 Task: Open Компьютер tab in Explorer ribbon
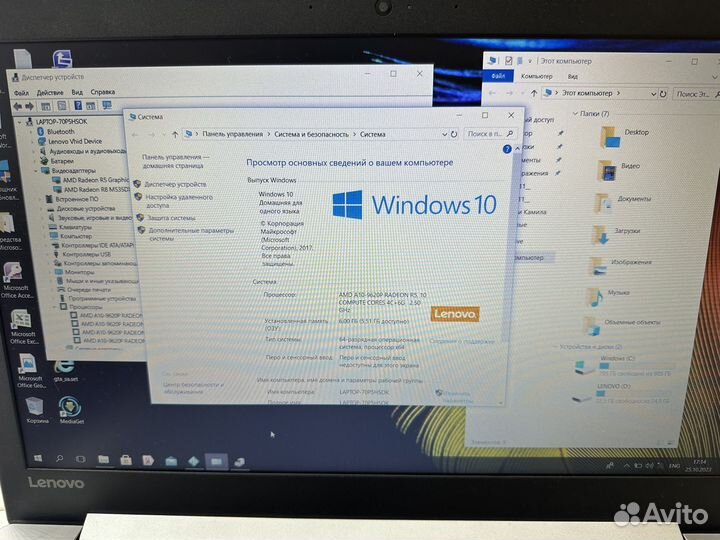coord(536,76)
